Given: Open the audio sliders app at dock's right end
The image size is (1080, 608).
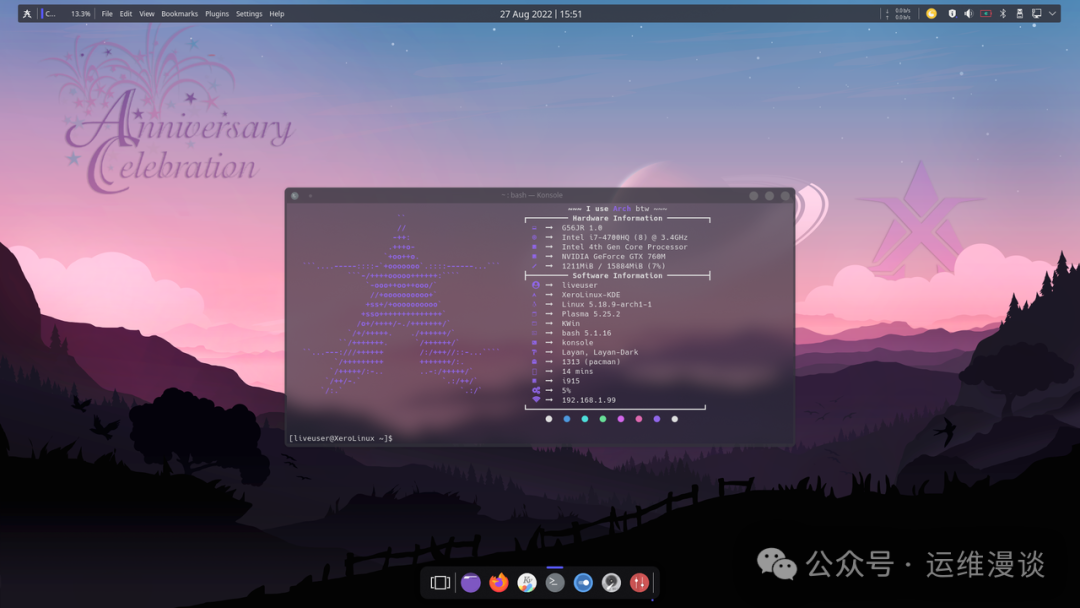Looking at the screenshot, I should (640, 583).
